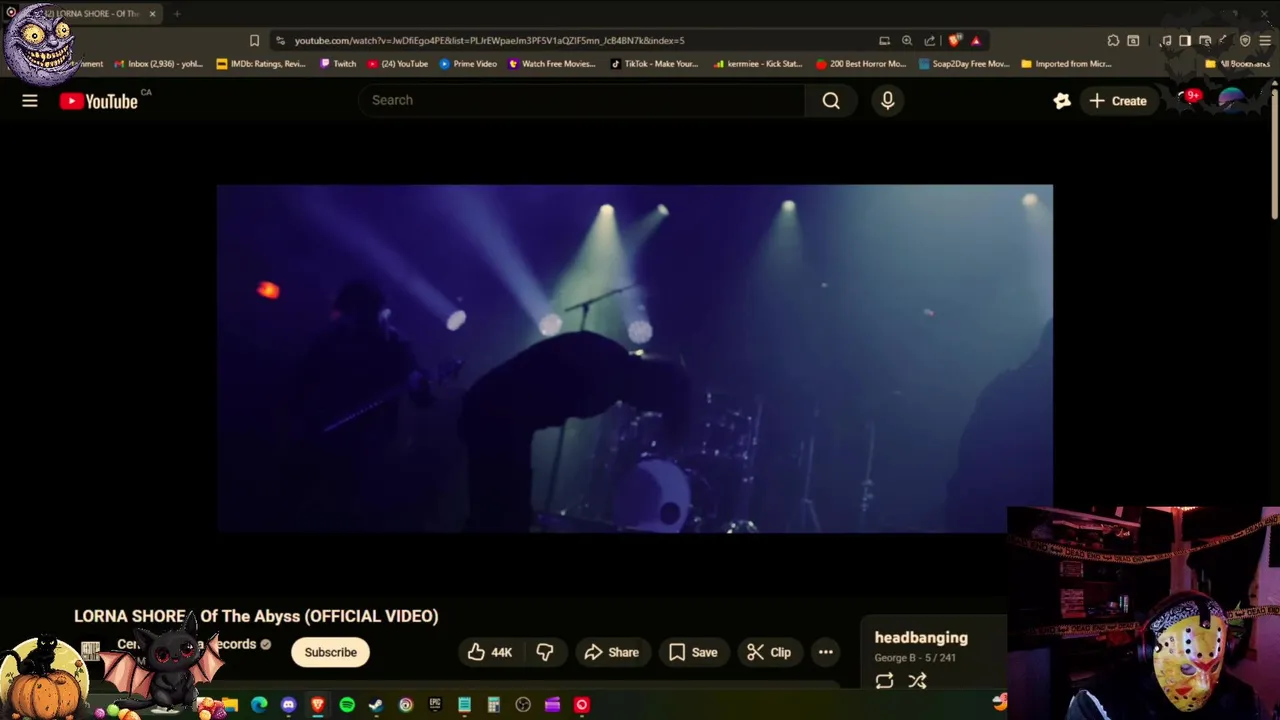Open the headbanging playlist title
The height and width of the screenshot is (720, 1280).
[921, 638]
